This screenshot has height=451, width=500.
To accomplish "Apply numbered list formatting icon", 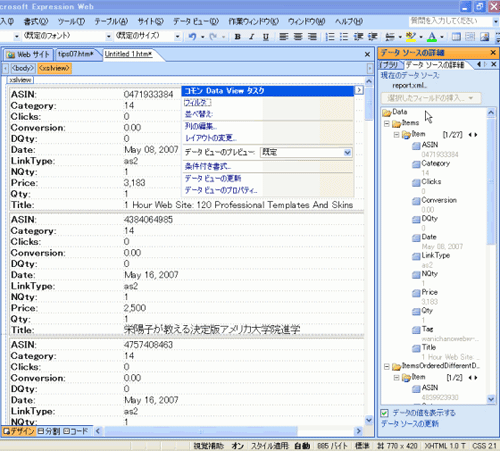I will (x=330, y=36).
